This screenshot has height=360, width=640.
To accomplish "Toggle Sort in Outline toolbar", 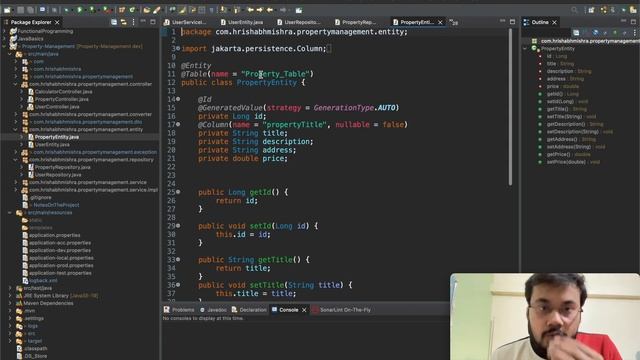I will (x=586, y=33).
